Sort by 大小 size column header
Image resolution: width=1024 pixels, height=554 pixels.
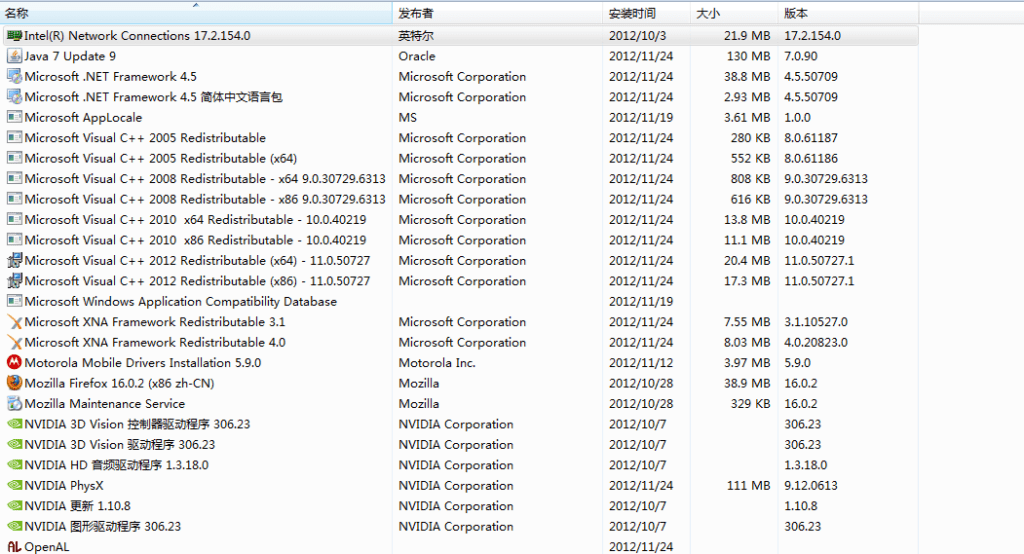click(708, 14)
